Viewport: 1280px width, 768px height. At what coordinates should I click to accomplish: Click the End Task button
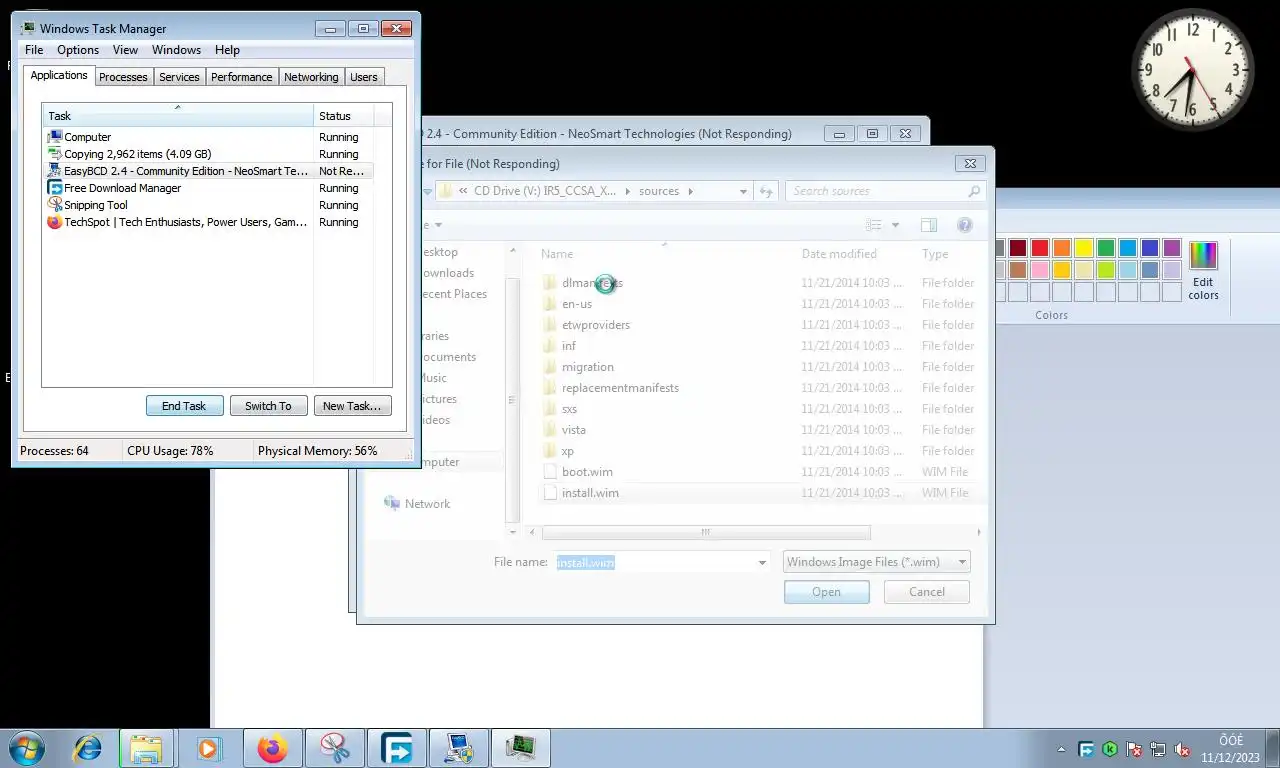[184, 406]
